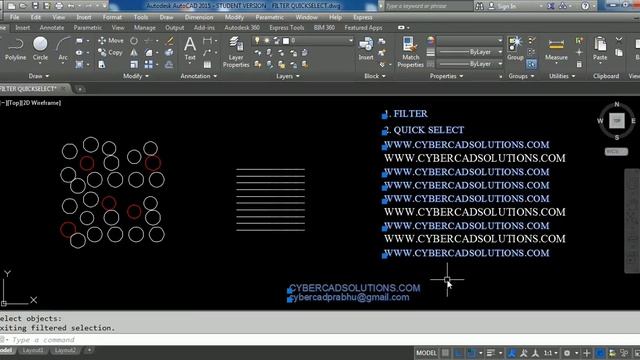Toggle grid display in status bar
Viewport: 640px width, 360px height.
pyautogui.click(x=445, y=353)
